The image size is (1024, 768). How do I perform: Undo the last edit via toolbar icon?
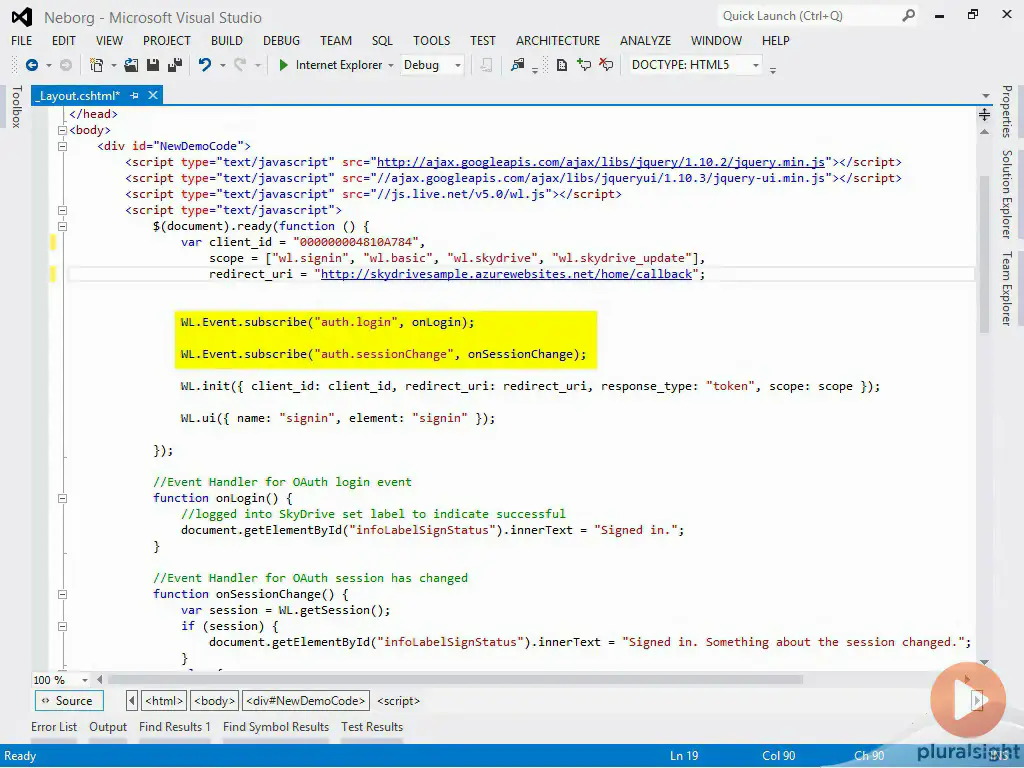tap(205, 65)
